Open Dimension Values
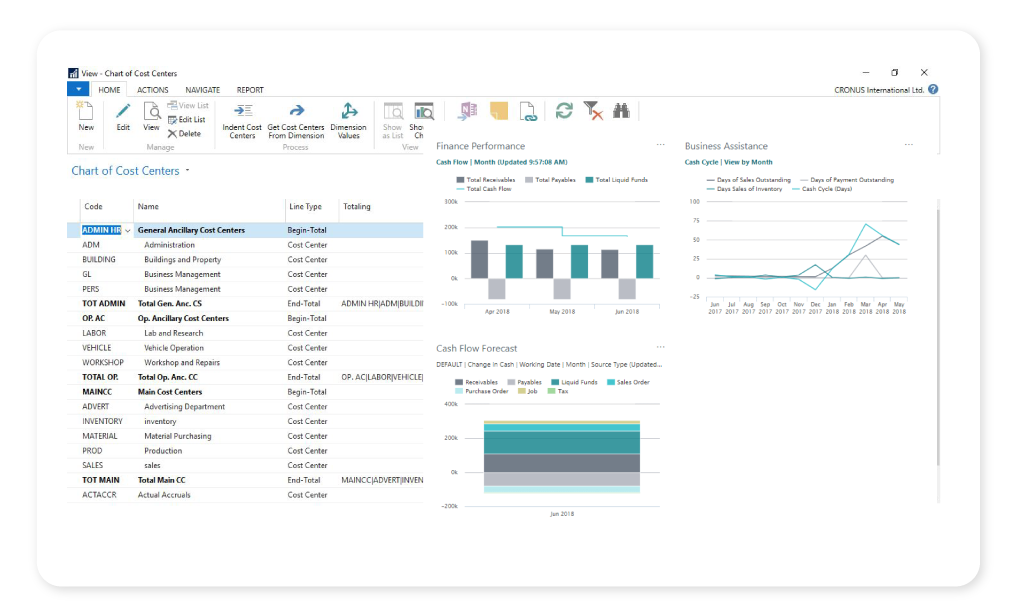The height and width of the screenshot is (616, 1012). point(349,121)
